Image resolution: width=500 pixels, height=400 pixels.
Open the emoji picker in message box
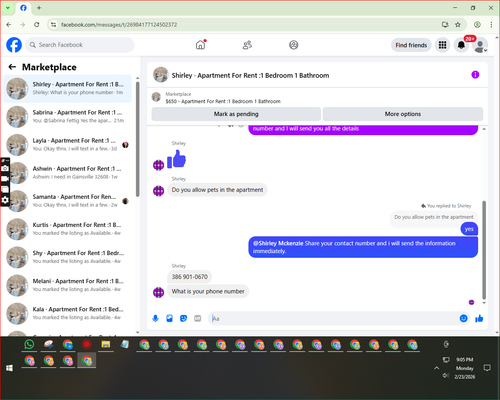pyautogui.click(x=463, y=318)
